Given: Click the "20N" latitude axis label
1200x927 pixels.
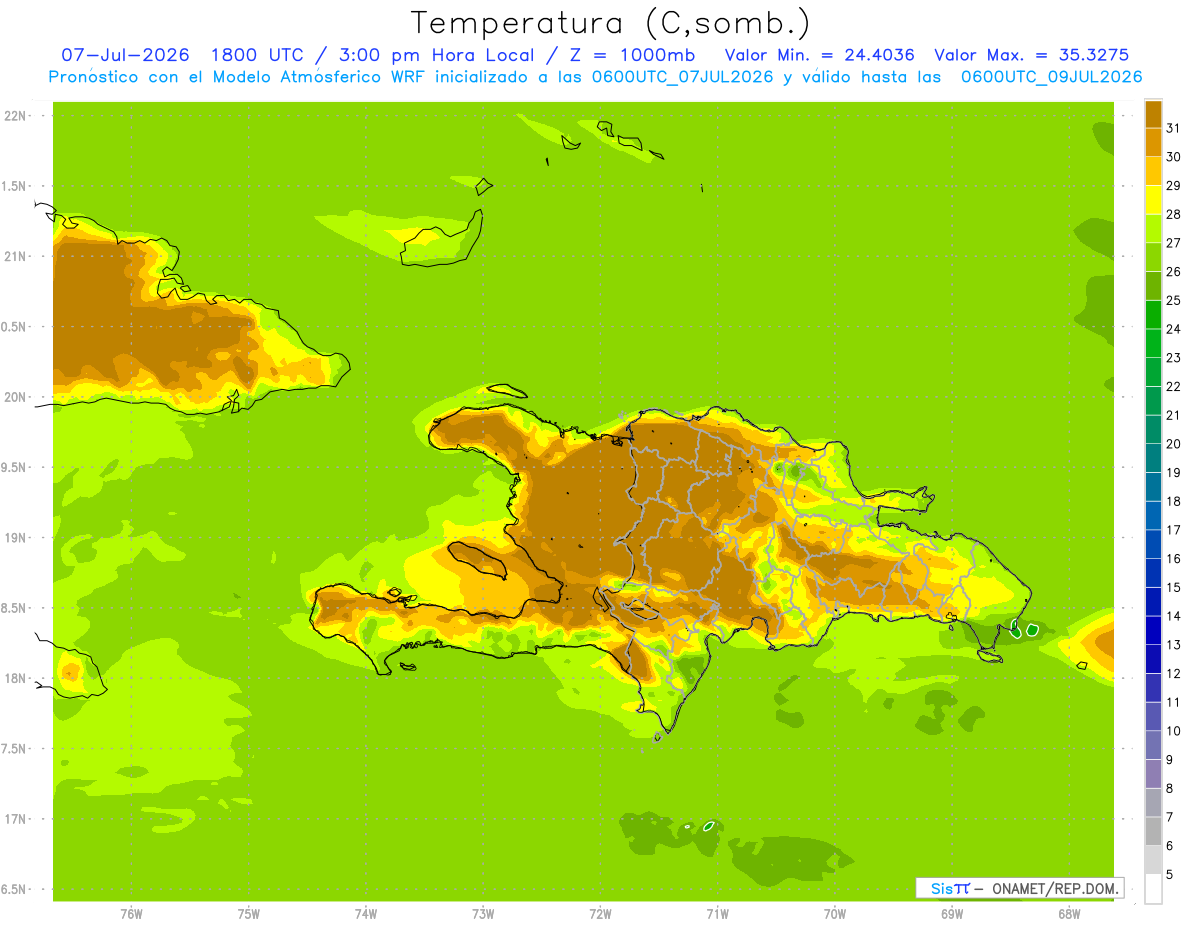Looking at the screenshot, I should 15,397.
